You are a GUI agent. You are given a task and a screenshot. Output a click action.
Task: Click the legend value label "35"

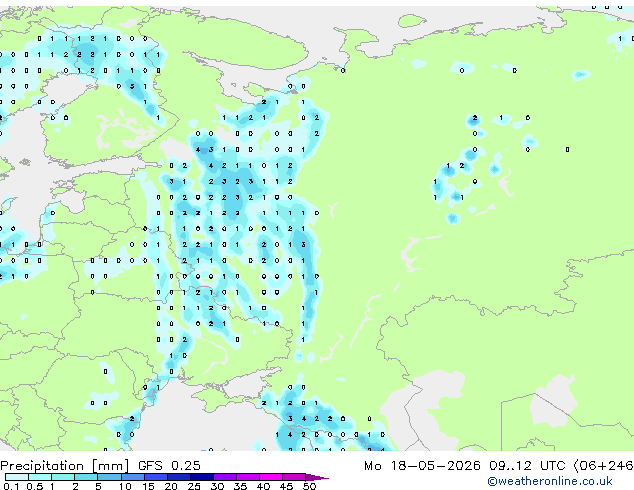click(240, 486)
